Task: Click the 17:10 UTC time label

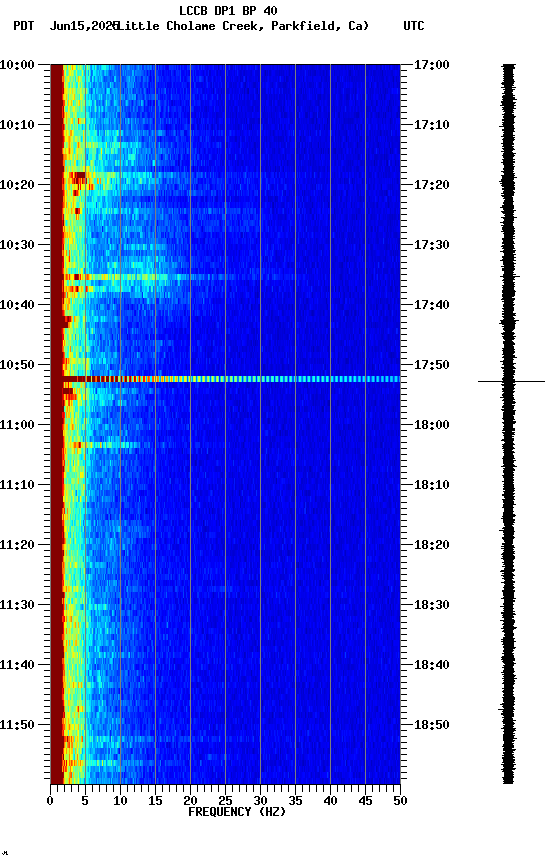Action: click(x=432, y=125)
